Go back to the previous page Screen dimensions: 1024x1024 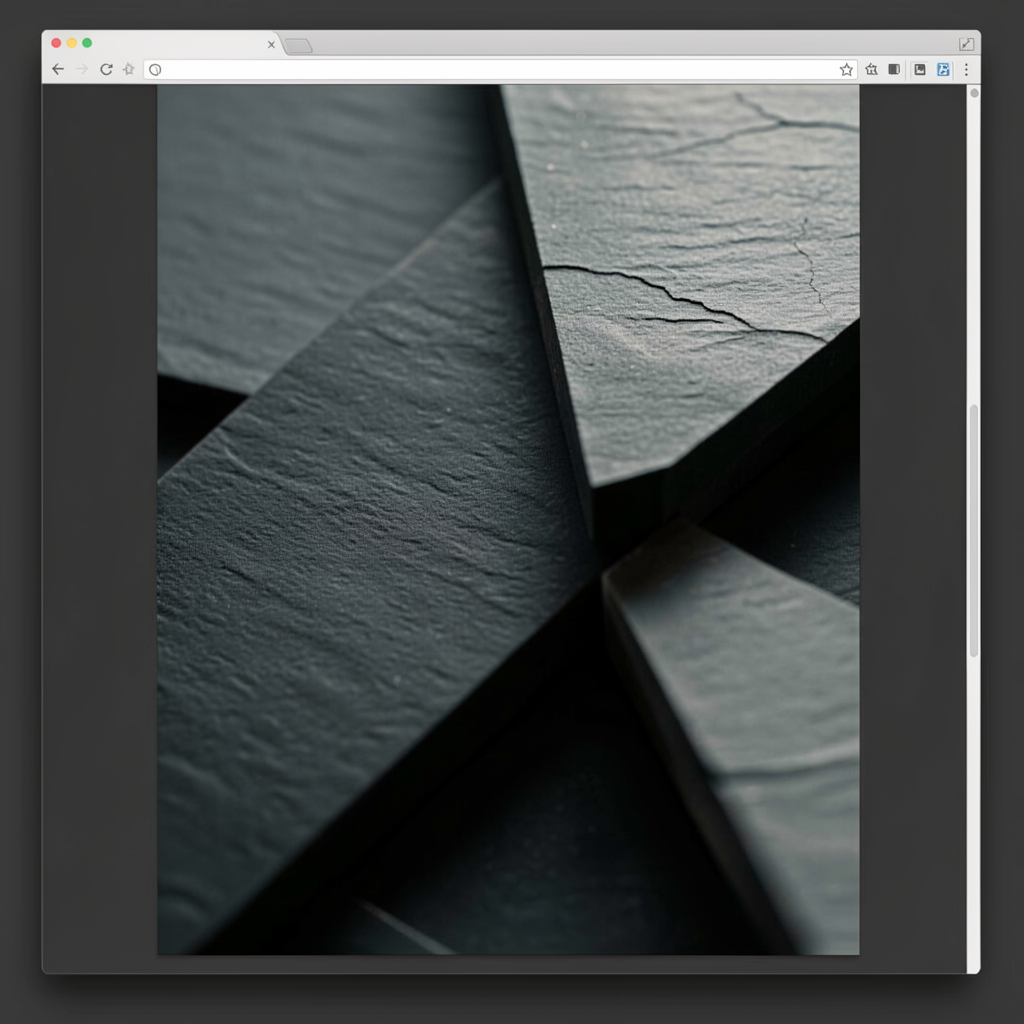(x=58, y=69)
